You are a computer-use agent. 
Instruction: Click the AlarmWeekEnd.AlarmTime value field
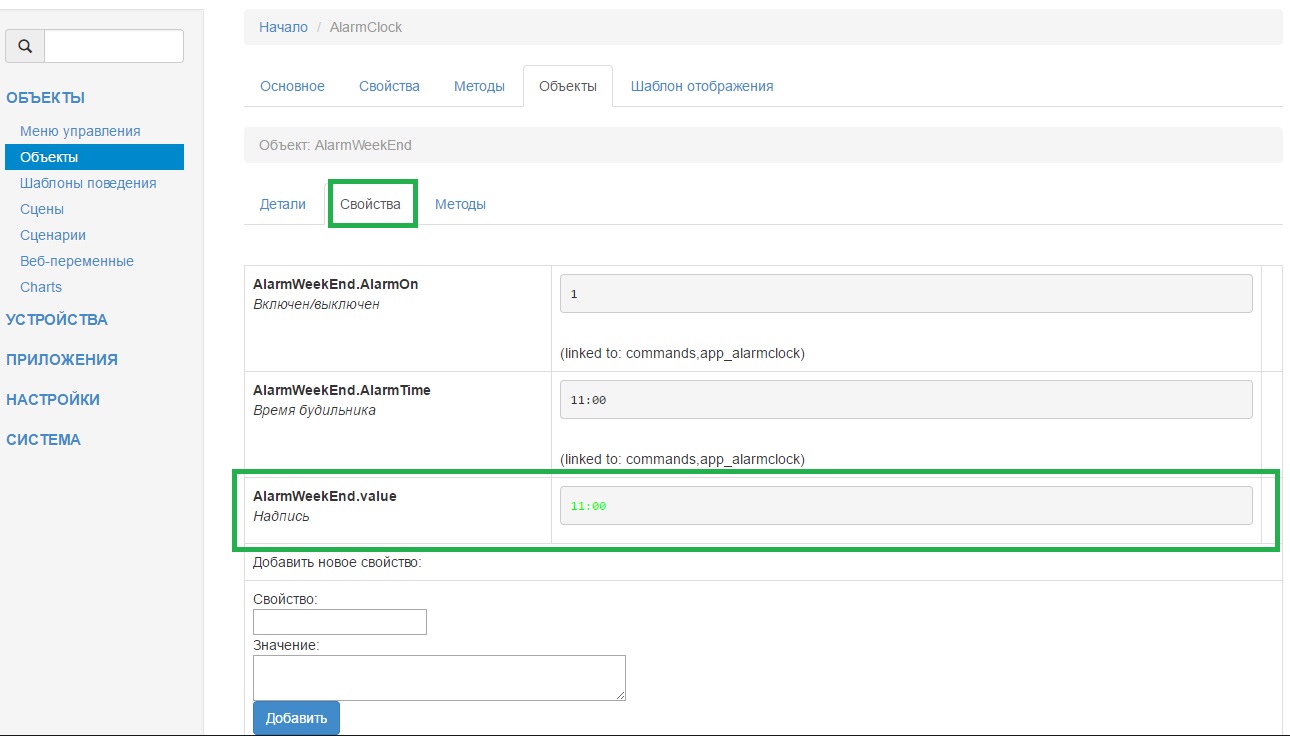905,400
